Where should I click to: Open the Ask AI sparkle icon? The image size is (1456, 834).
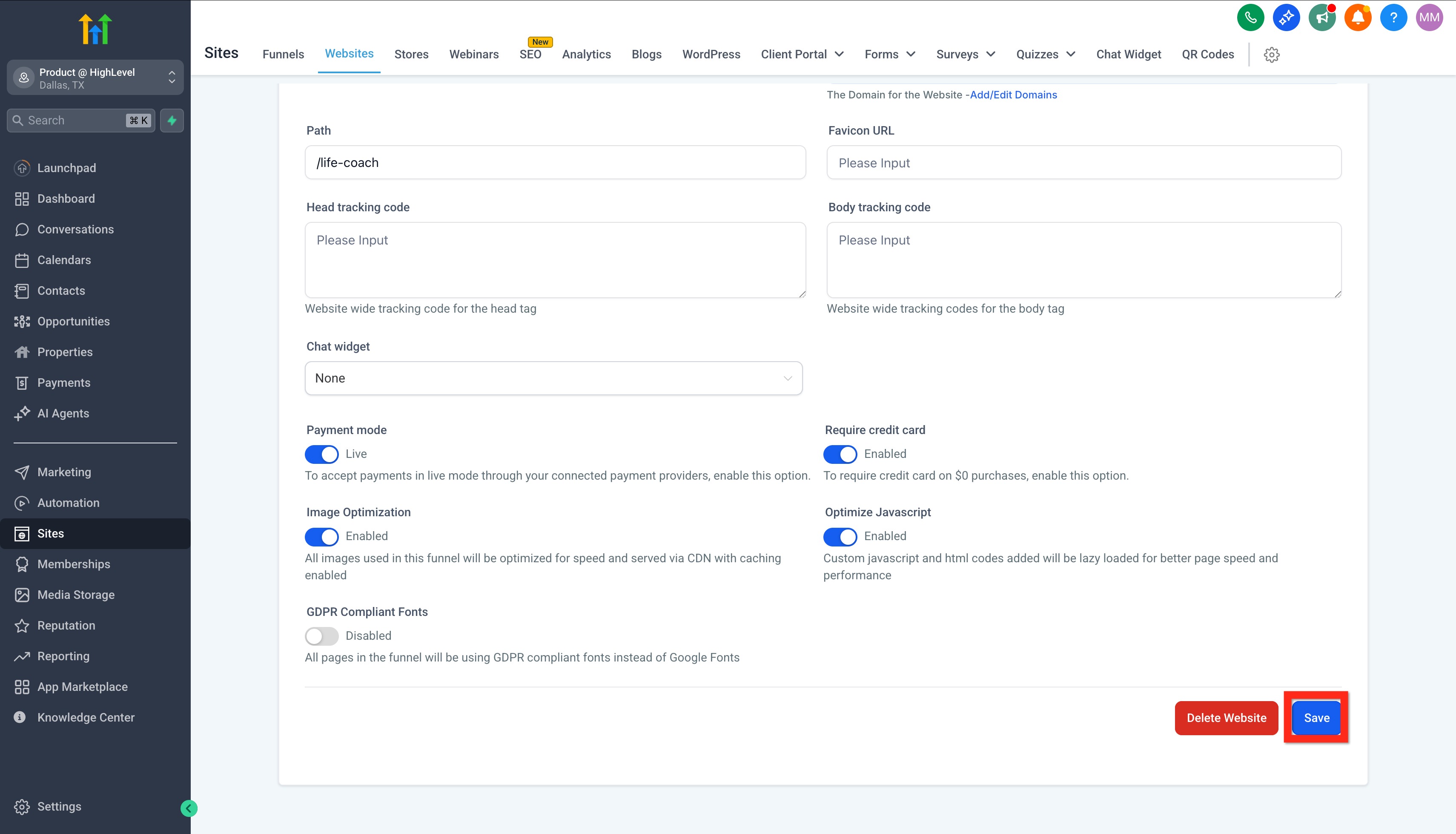tap(1286, 18)
